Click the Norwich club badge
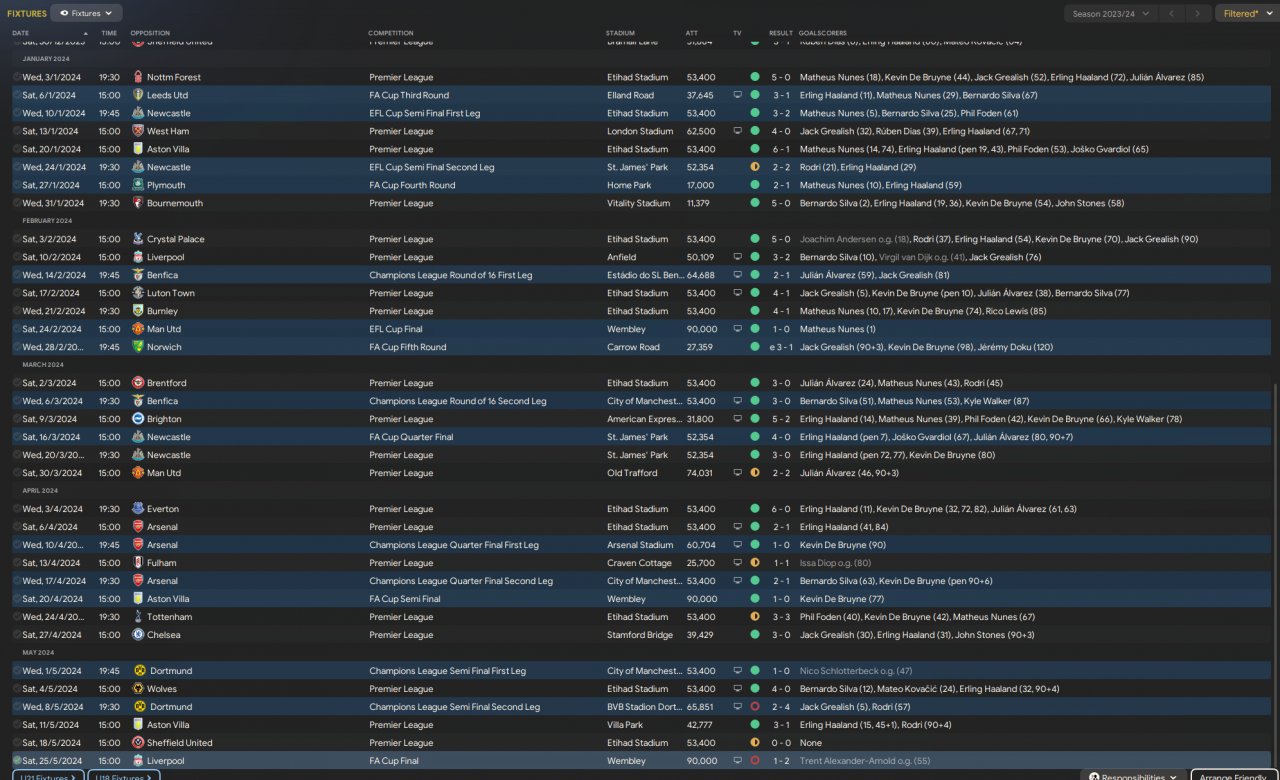 pos(138,347)
